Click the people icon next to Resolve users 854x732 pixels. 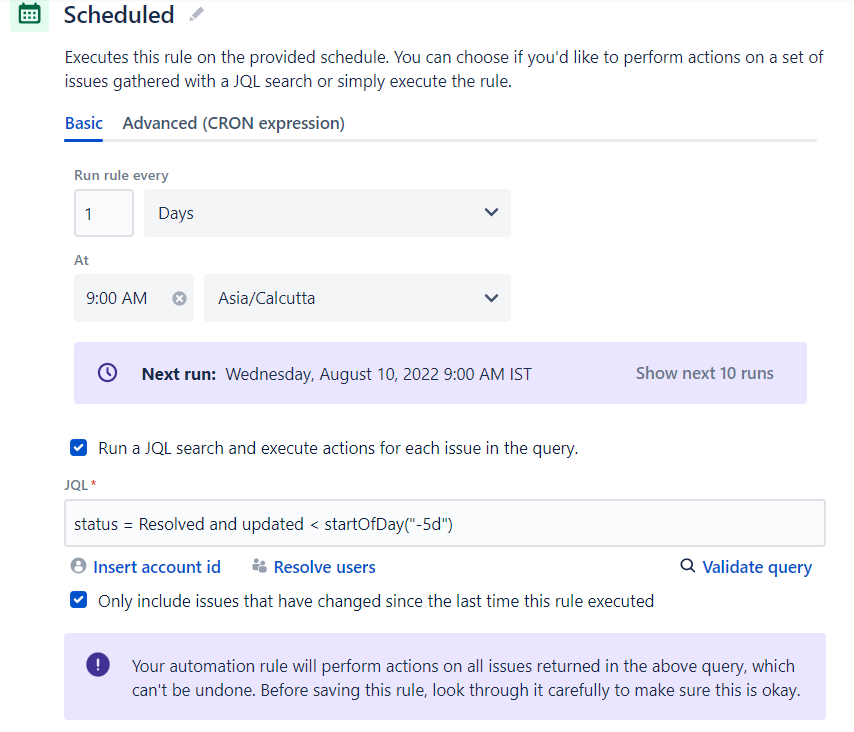[258, 565]
